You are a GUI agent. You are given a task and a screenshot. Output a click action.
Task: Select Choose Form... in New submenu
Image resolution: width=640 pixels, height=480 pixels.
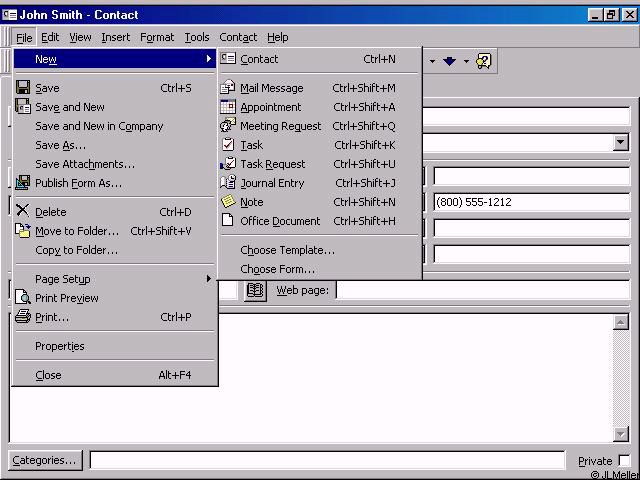(x=320, y=269)
